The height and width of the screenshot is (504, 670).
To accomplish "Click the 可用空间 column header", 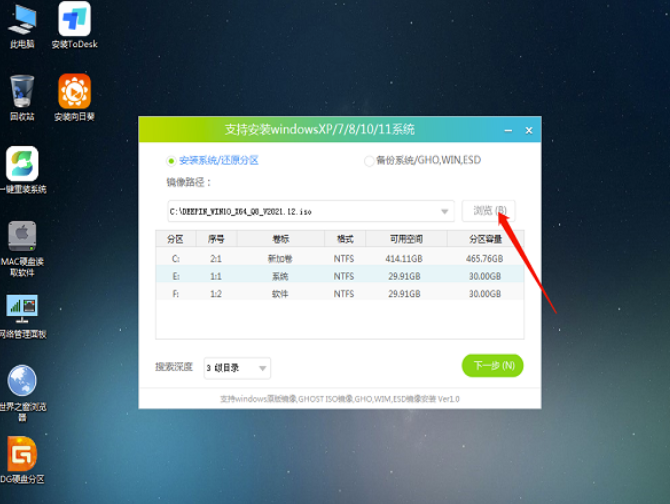I will [406, 239].
